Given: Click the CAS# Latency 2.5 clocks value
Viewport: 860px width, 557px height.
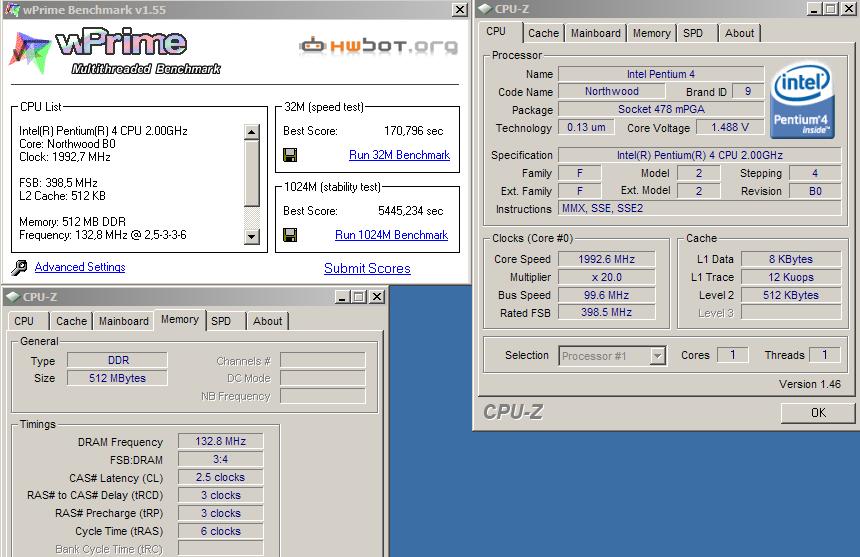Looking at the screenshot, I should (220, 478).
